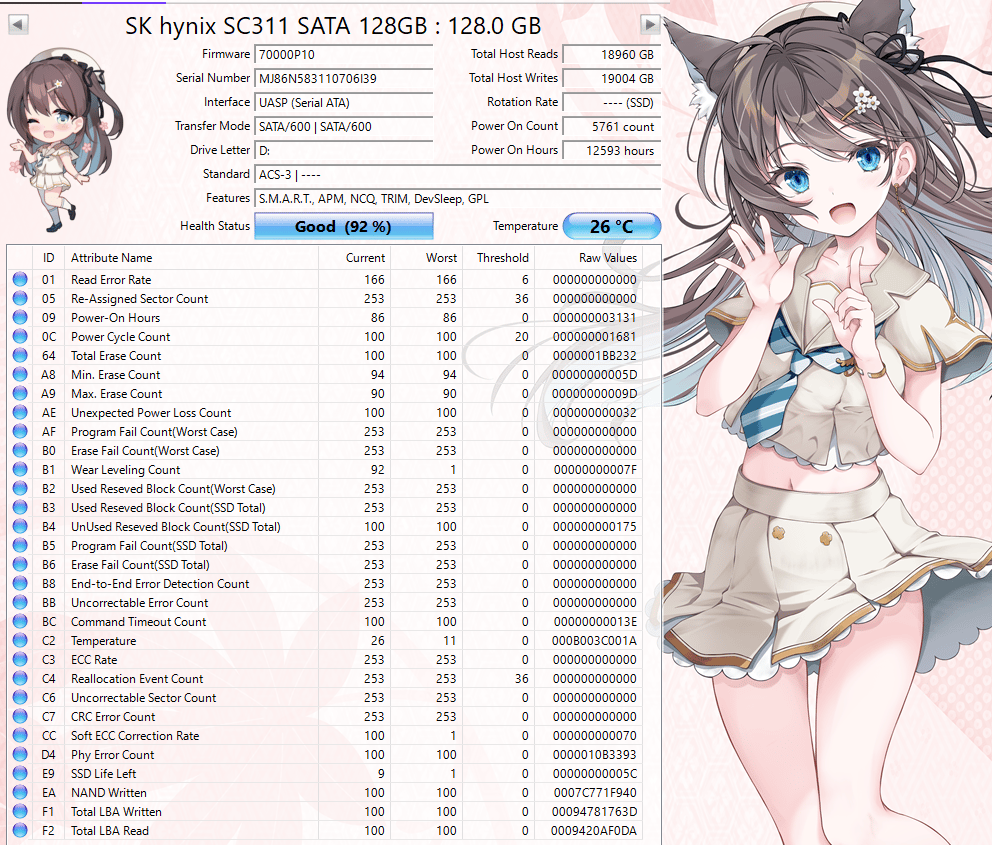This screenshot has height=845, width=992.
Task: Click raw value 0000001BB232 of Total Erase Count
Action: tap(595, 355)
